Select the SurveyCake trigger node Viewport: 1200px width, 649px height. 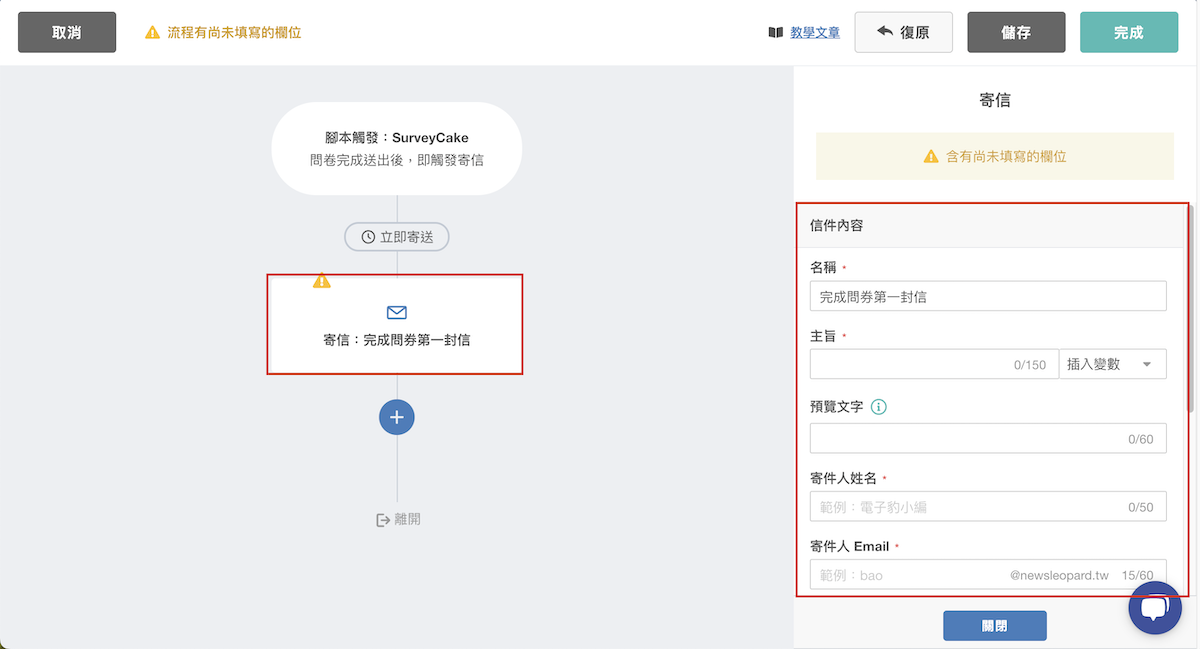(x=397, y=148)
